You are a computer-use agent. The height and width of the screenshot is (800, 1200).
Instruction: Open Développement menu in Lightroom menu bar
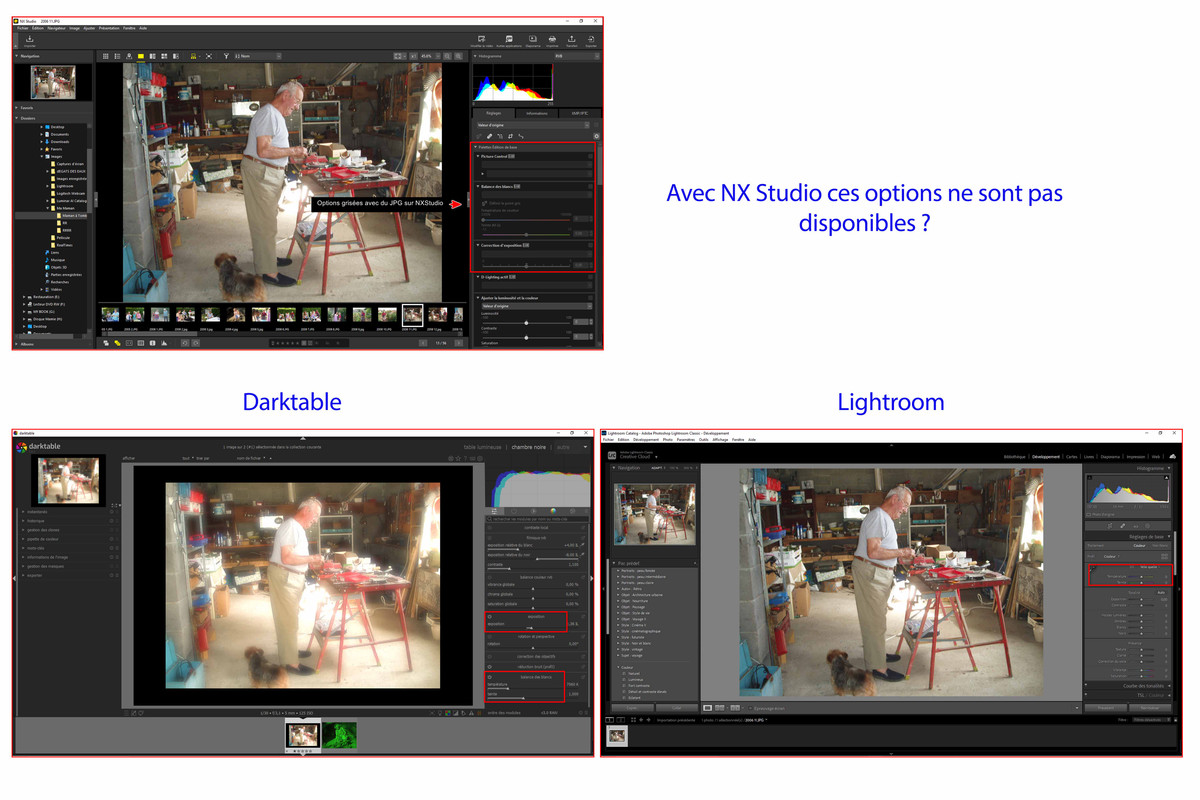pyautogui.click(x=646, y=439)
